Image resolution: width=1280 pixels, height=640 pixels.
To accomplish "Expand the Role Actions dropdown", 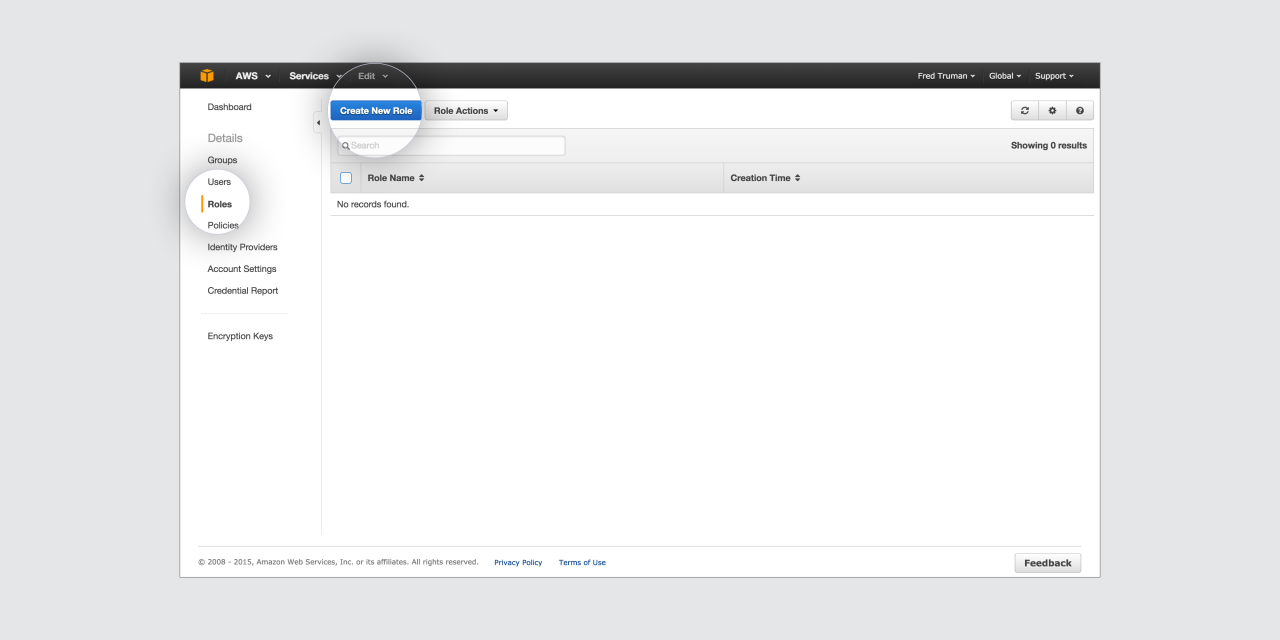I will point(466,111).
